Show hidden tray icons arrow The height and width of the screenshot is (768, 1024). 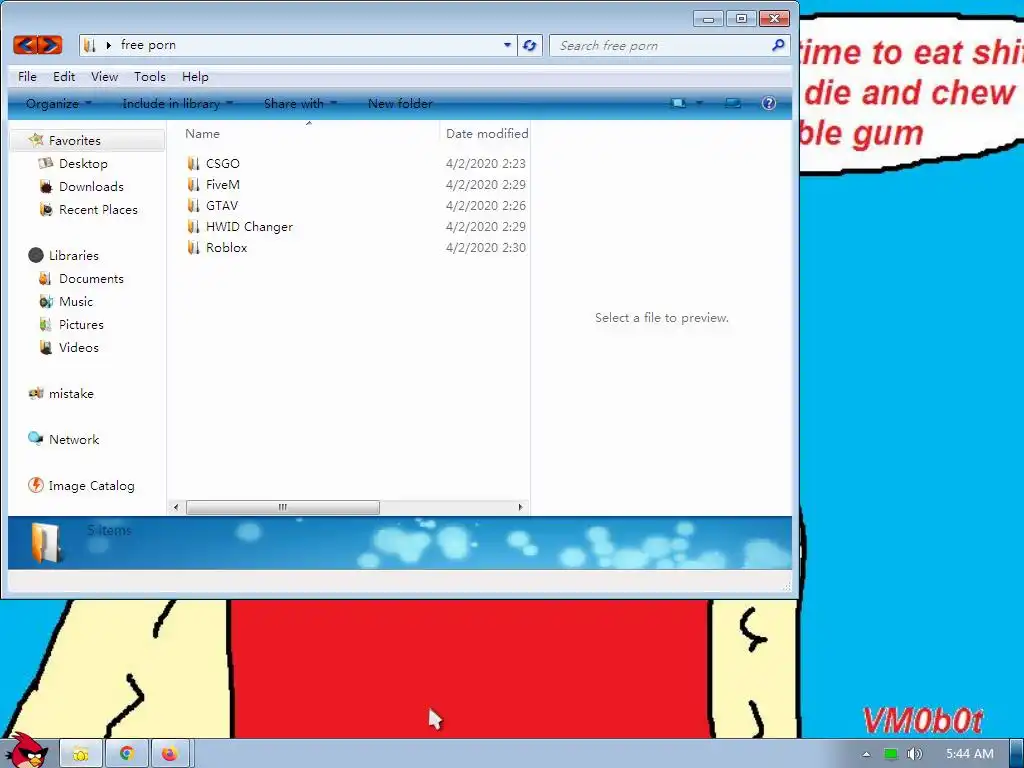click(x=866, y=754)
